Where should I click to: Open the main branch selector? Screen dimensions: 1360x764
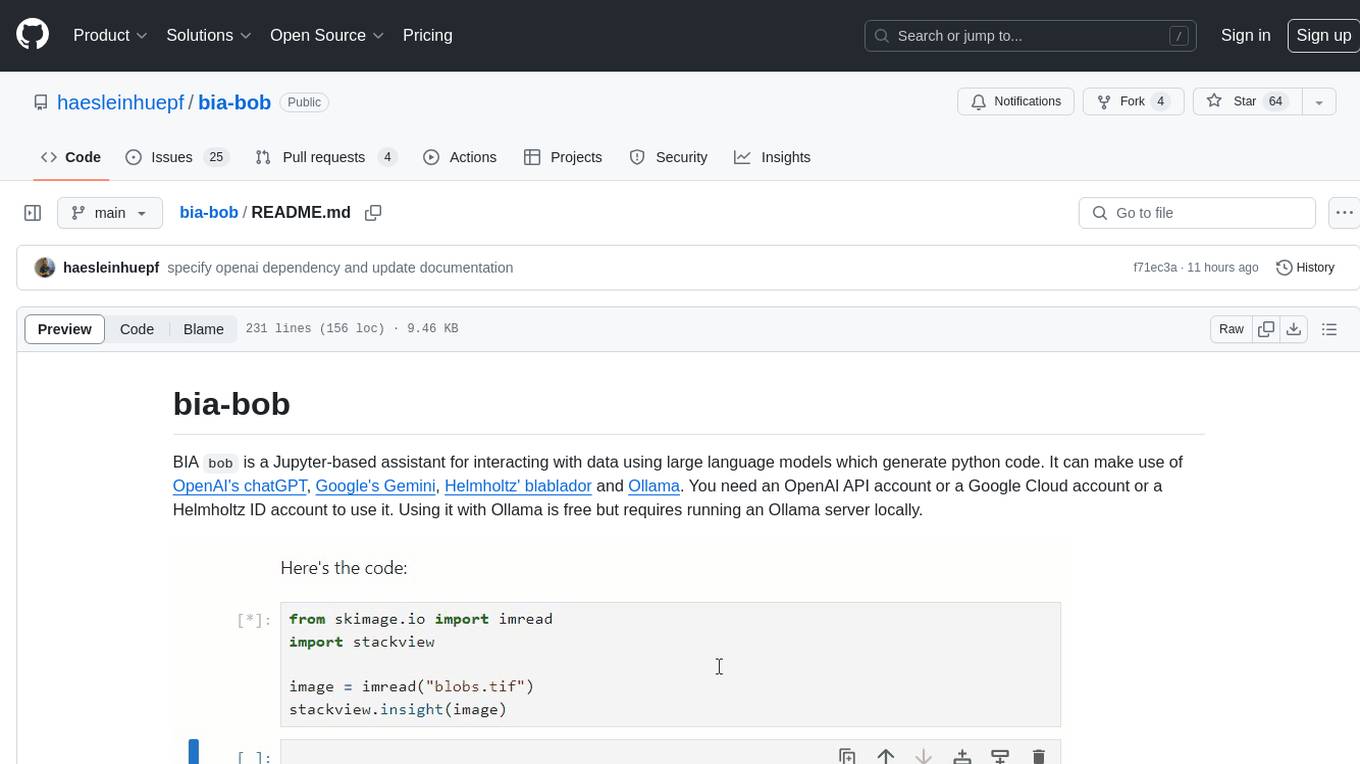click(x=110, y=213)
